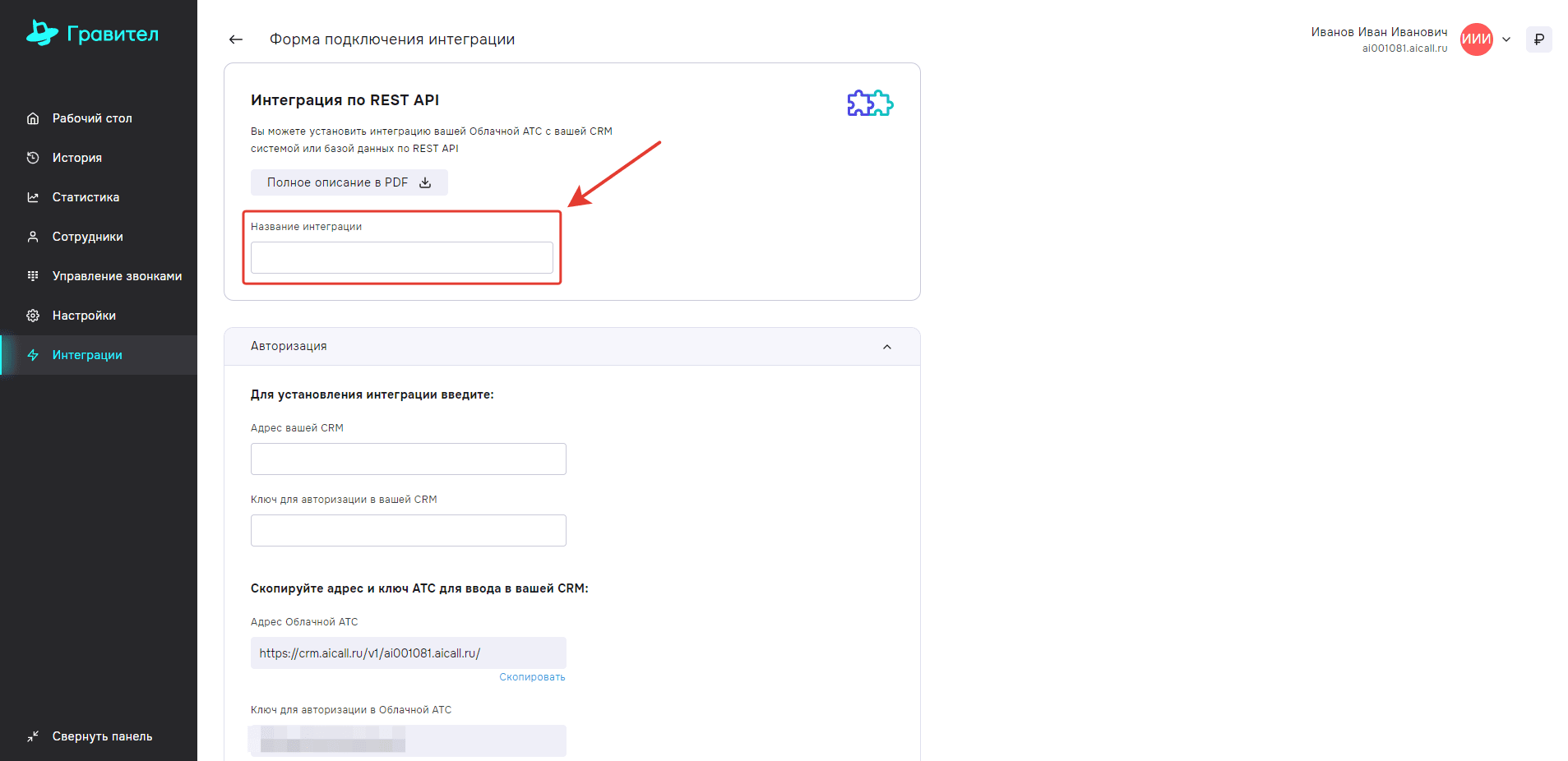Open the user account dropdown arrow
This screenshot has height=761, width=1568.
[1506, 39]
